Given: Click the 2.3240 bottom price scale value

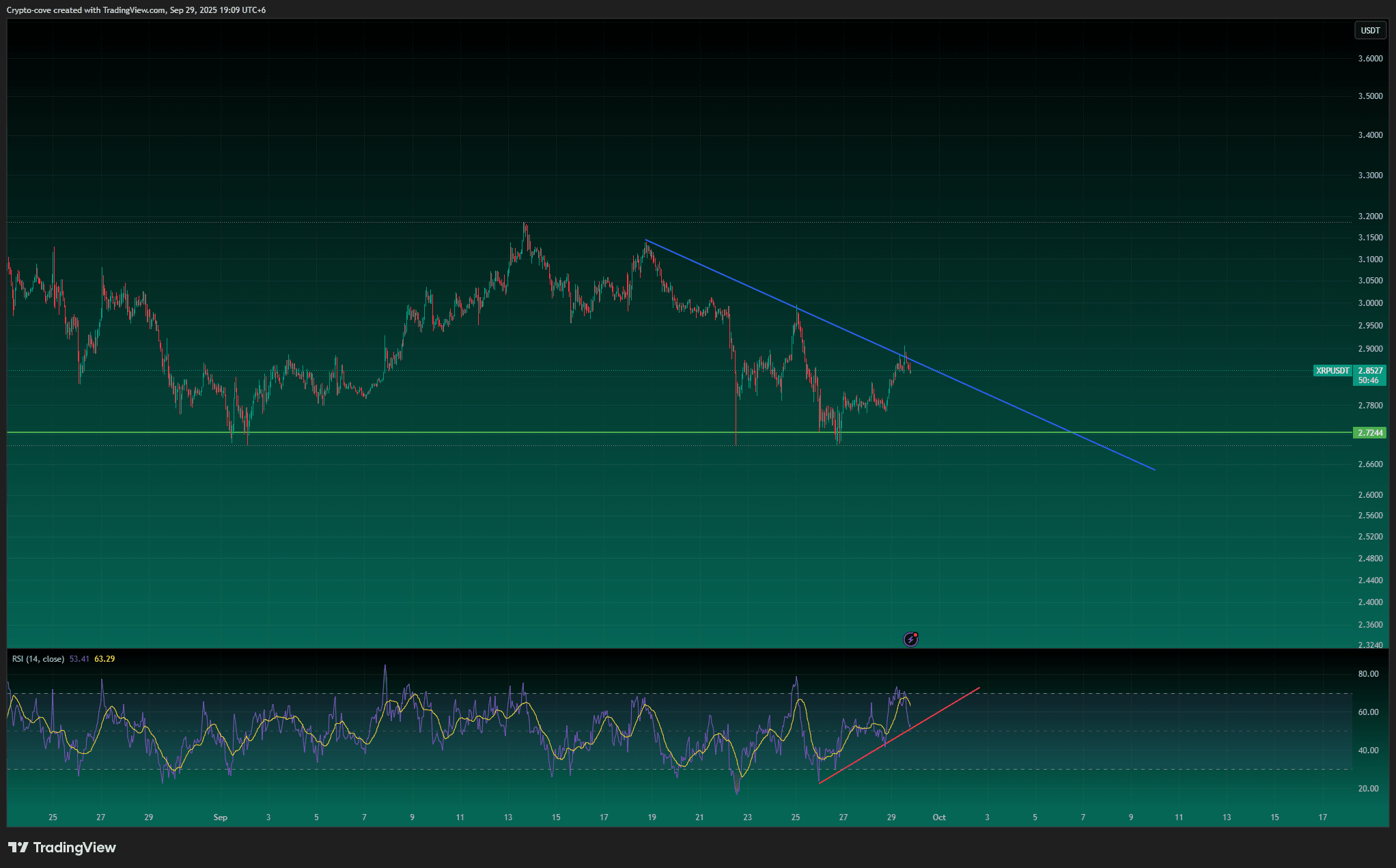Looking at the screenshot, I should (x=1370, y=645).
